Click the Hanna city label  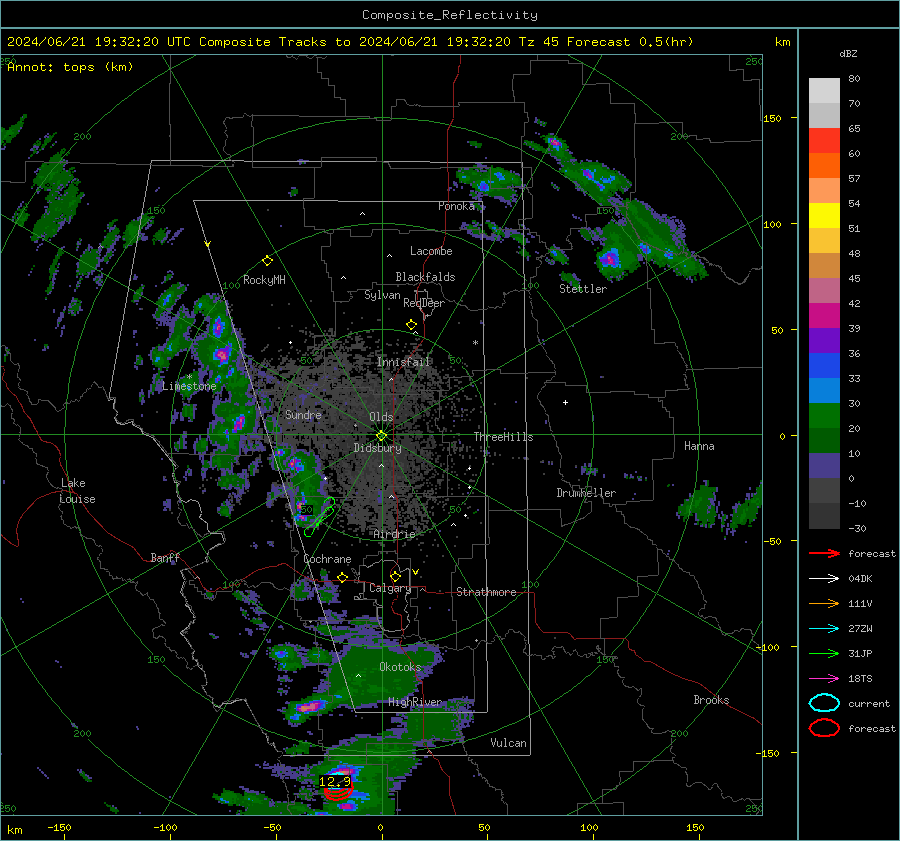(699, 446)
